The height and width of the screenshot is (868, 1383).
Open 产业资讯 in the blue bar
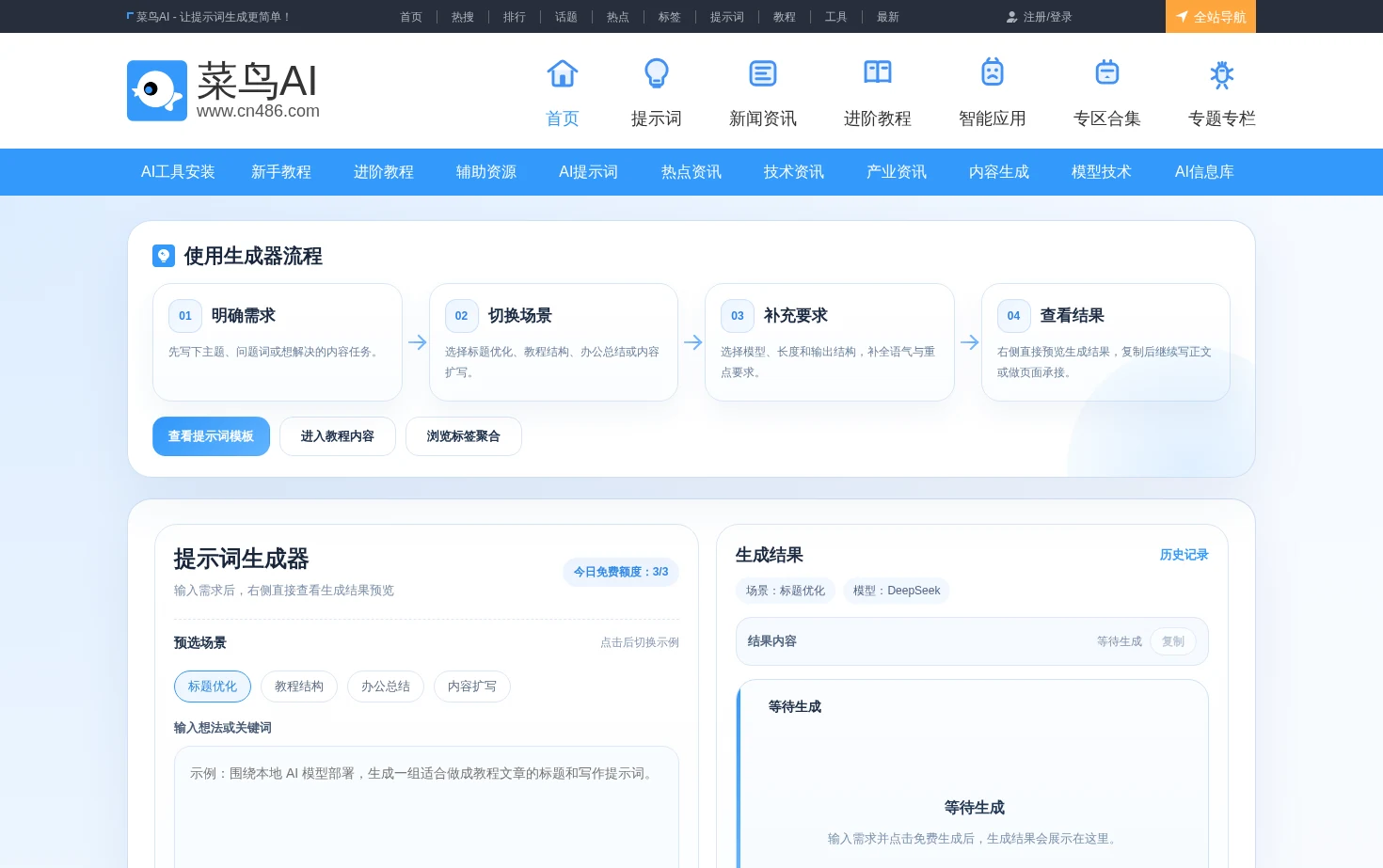(897, 172)
